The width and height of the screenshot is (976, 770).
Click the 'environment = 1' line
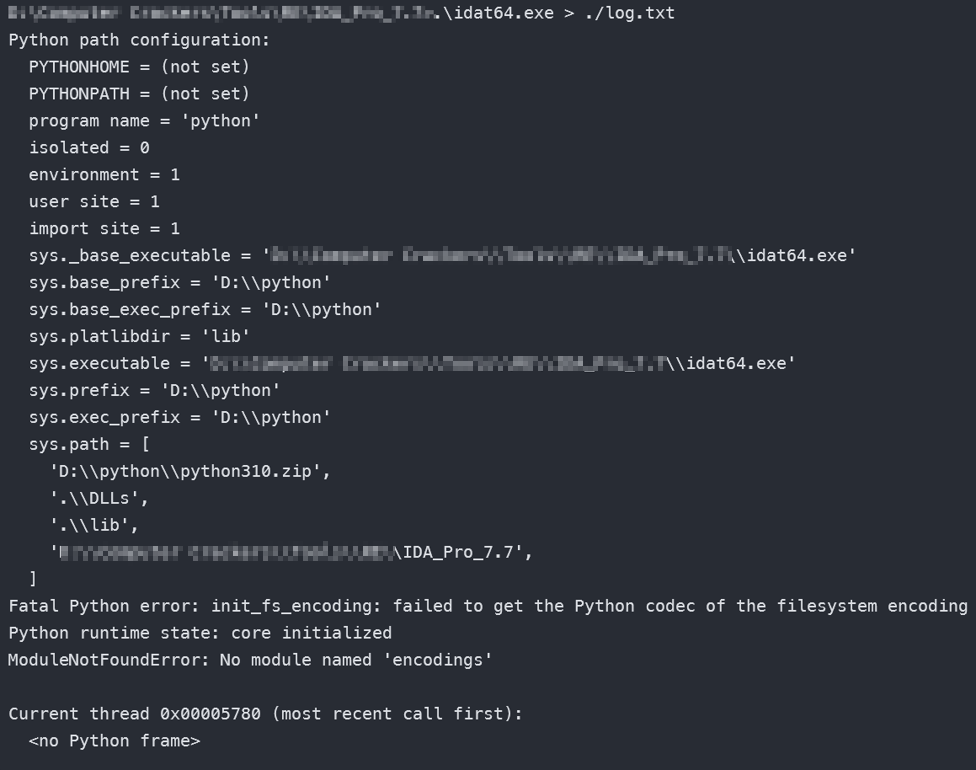tap(104, 174)
